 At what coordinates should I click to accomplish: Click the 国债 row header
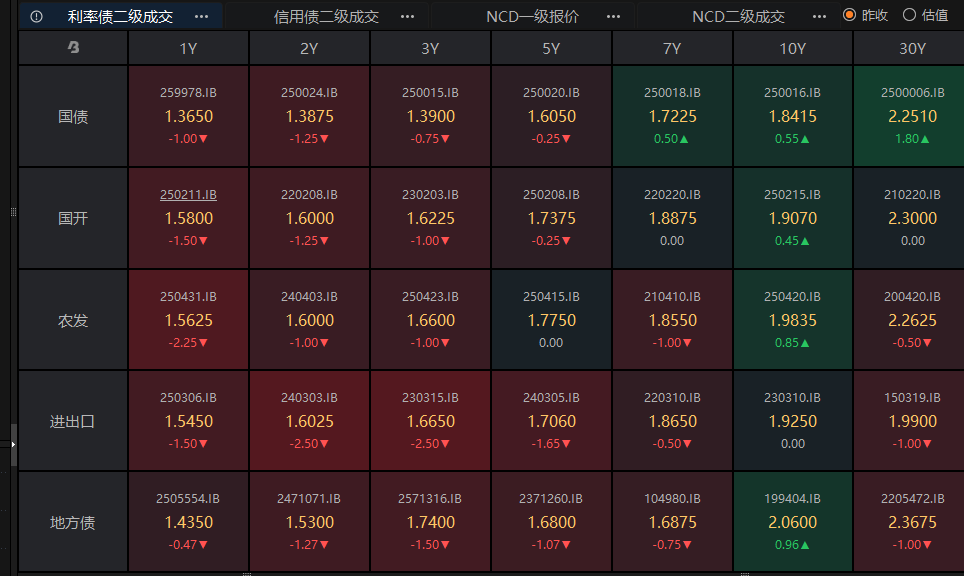pyautogui.click(x=73, y=116)
